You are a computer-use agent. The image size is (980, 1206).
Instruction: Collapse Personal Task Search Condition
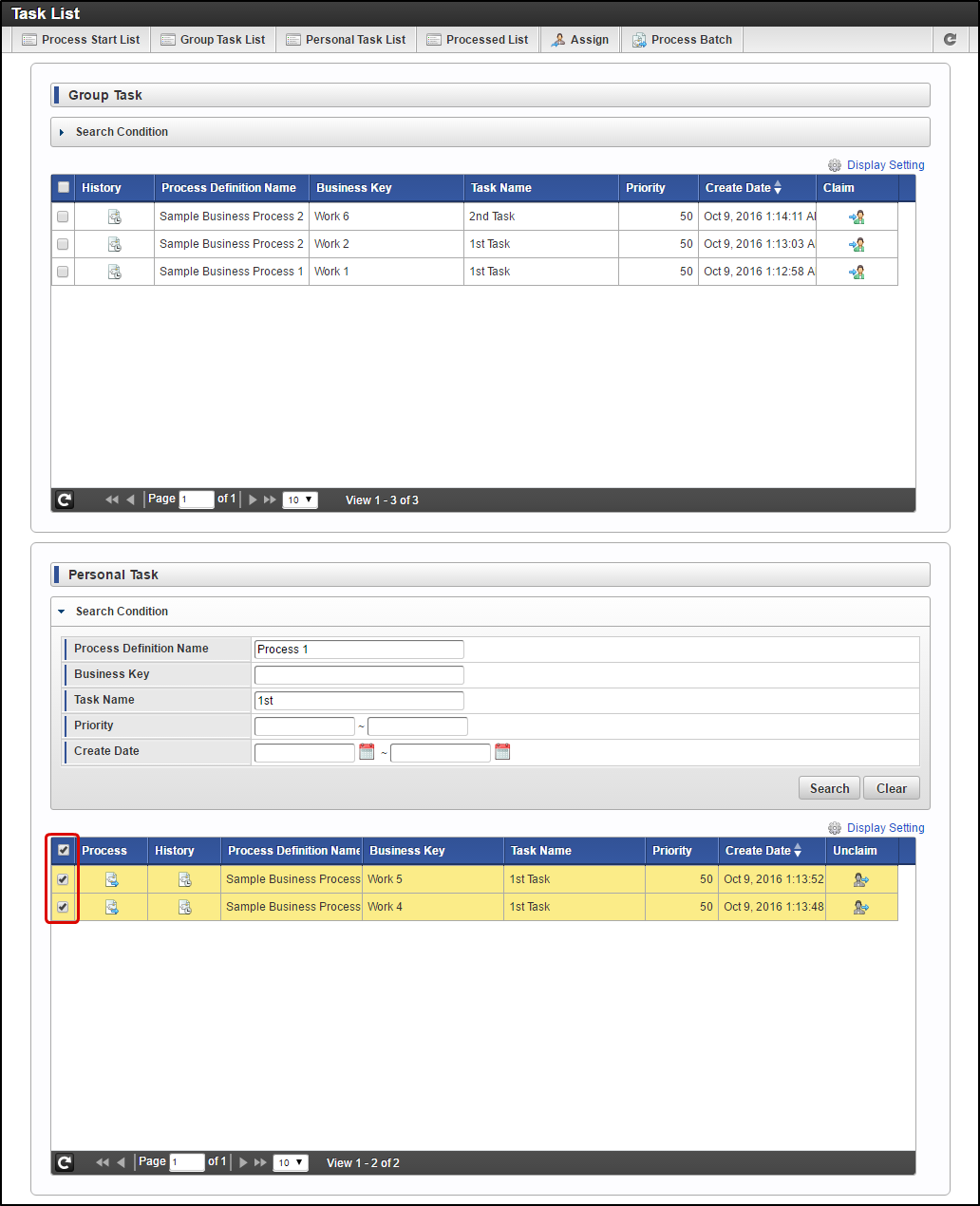(x=490, y=612)
